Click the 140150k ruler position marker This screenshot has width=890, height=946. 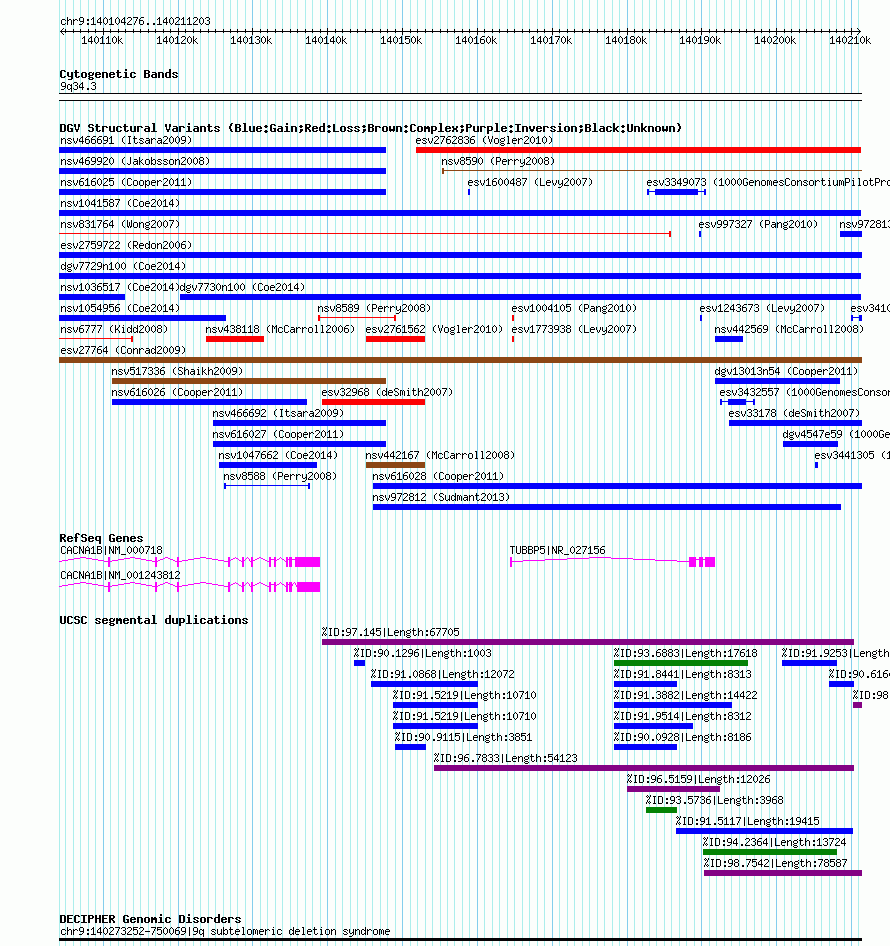coord(401,41)
